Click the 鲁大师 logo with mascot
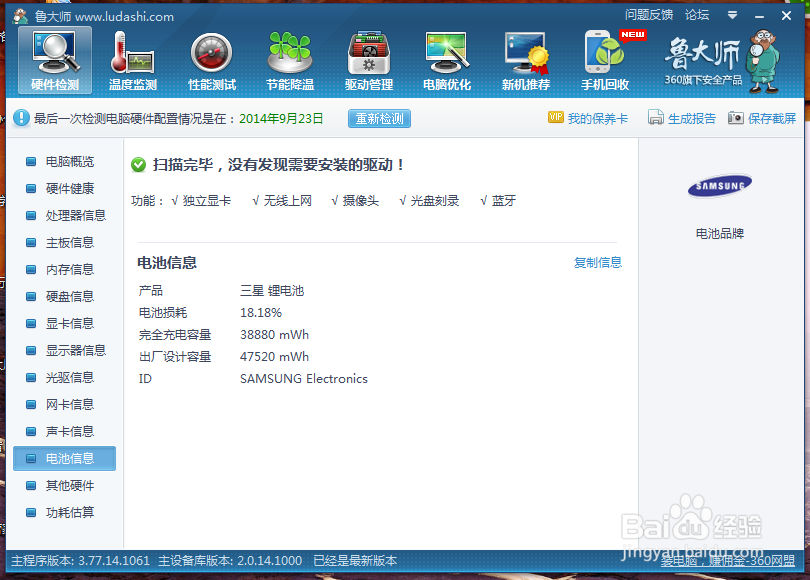 point(721,61)
